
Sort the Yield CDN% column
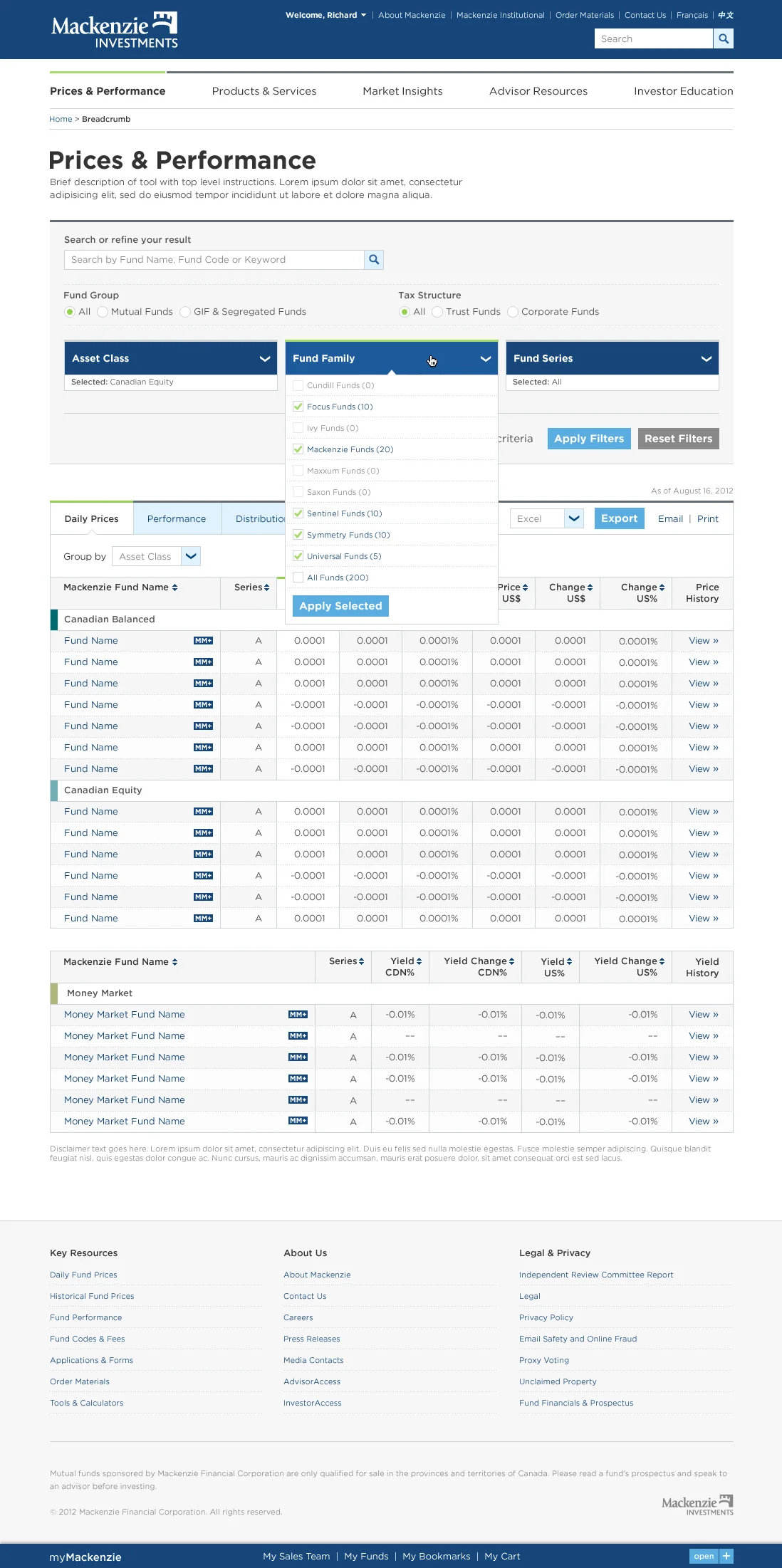[419, 961]
